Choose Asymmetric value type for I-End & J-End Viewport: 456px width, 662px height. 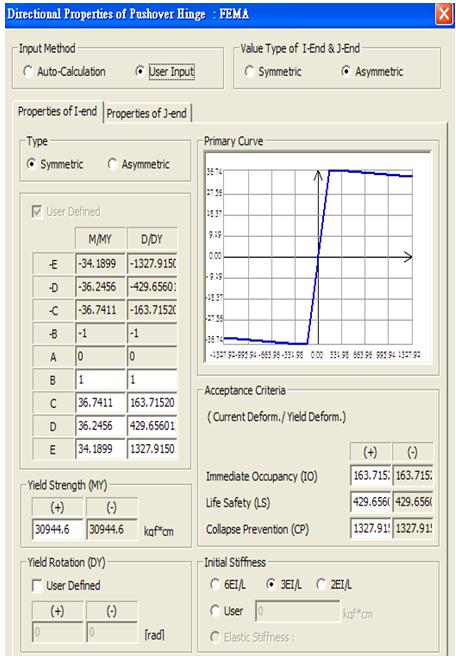point(372,72)
